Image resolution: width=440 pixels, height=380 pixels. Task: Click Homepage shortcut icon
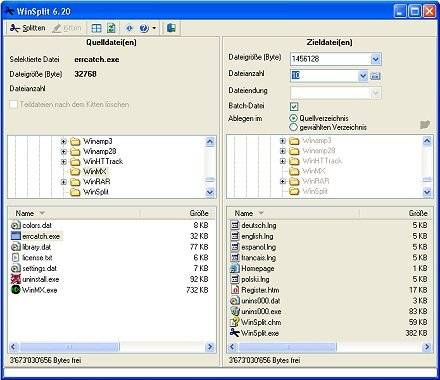[x=235, y=268]
